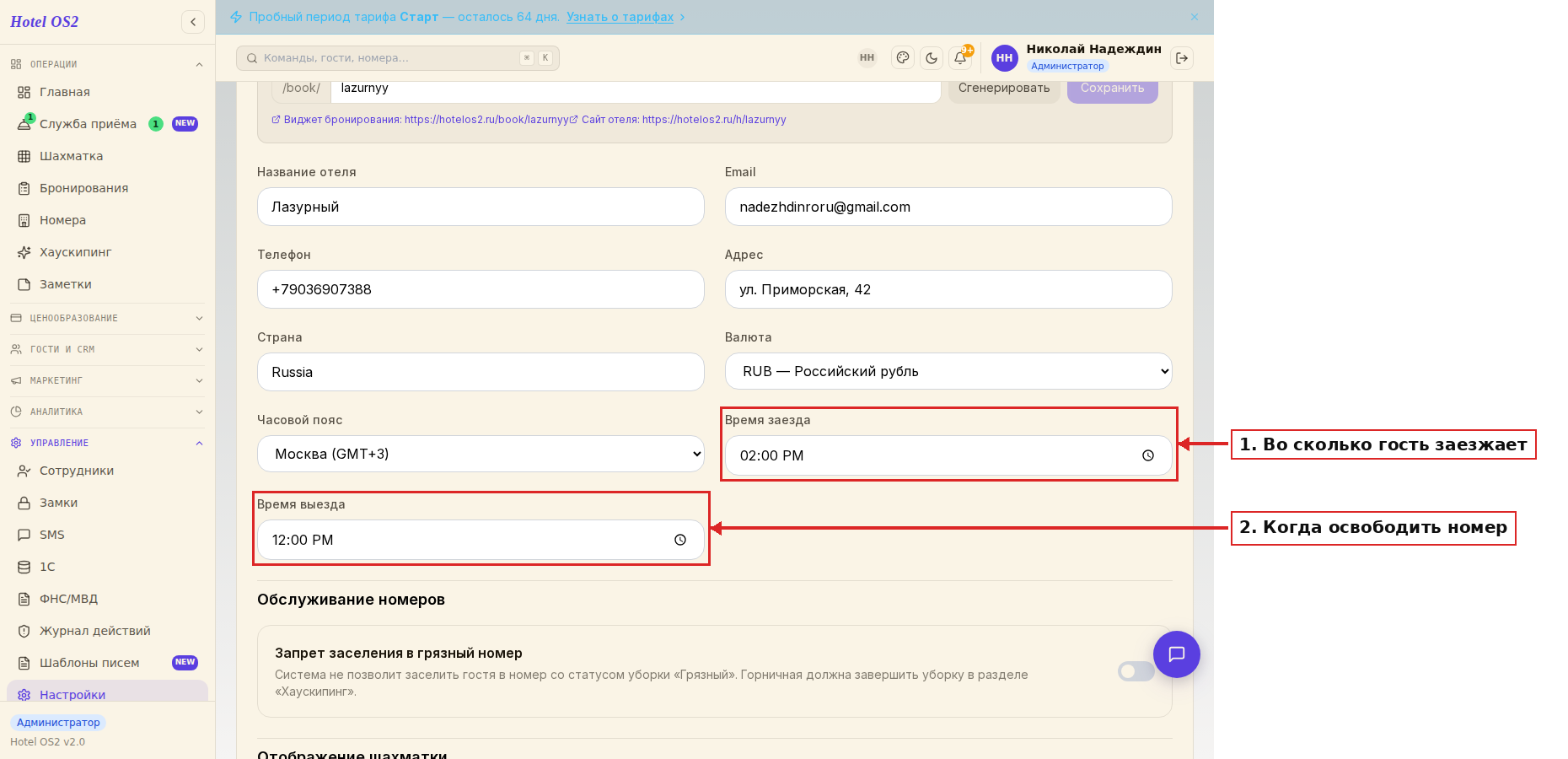Open the Часовой пояс timezone dropdown

tap(481, 454)
